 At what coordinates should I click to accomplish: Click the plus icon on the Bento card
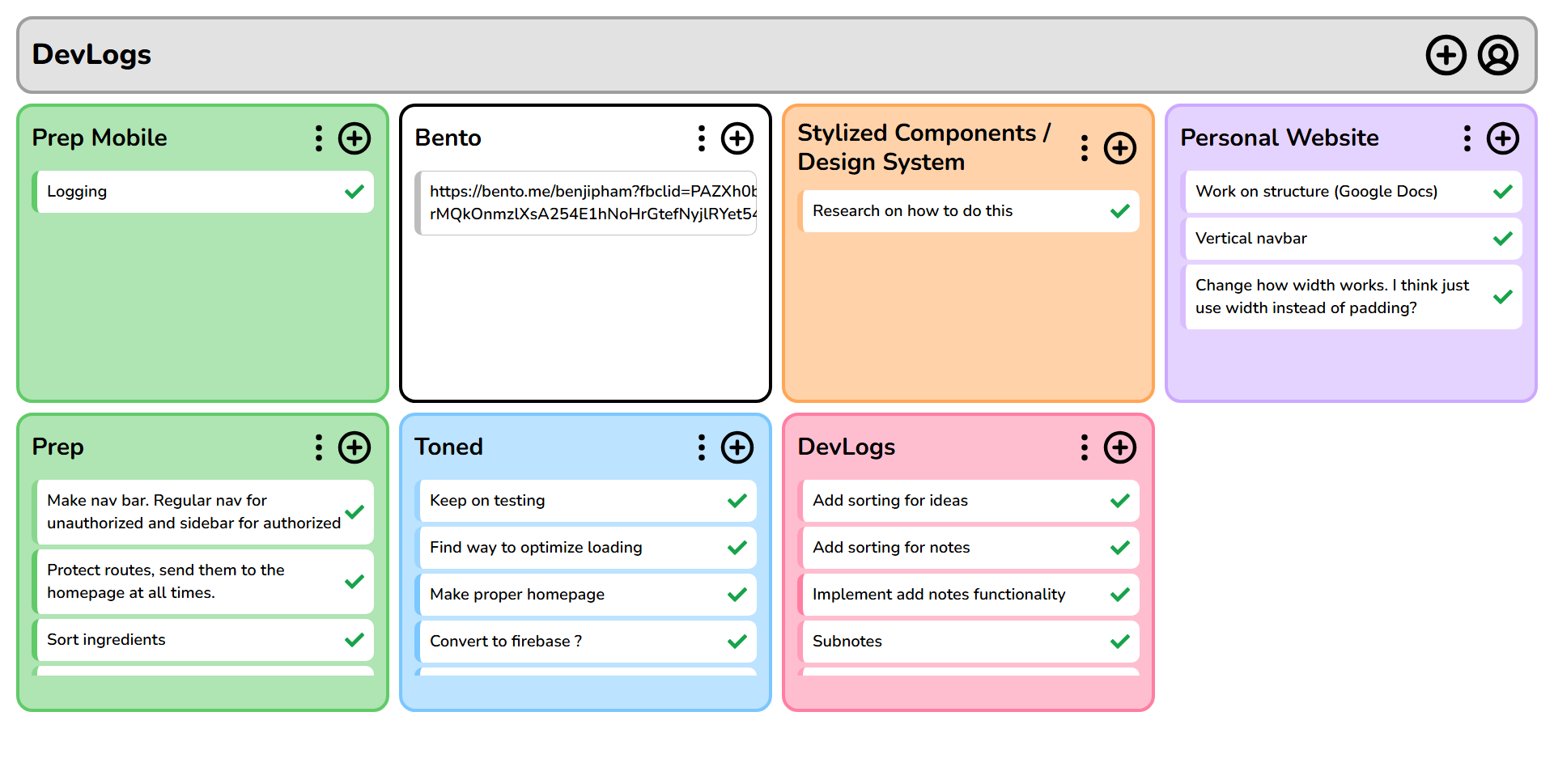coord(737,138)
